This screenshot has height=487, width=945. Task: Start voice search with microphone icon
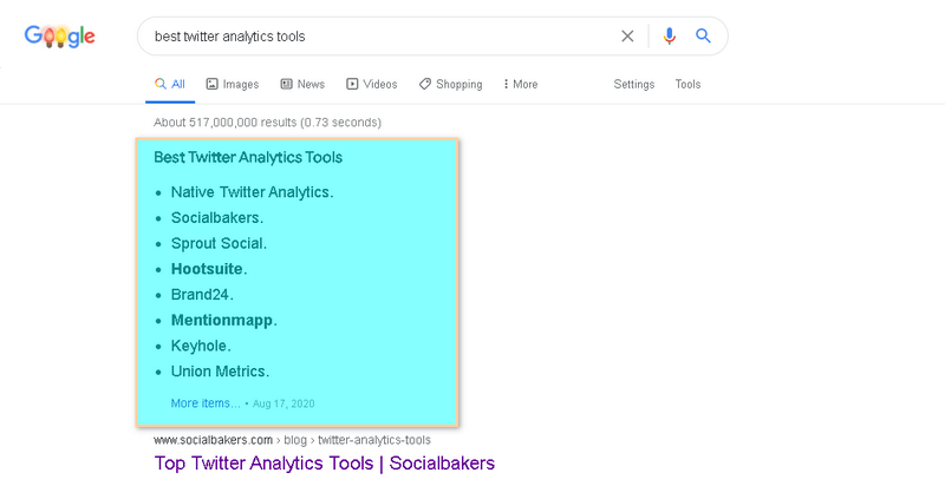[669, 36]
